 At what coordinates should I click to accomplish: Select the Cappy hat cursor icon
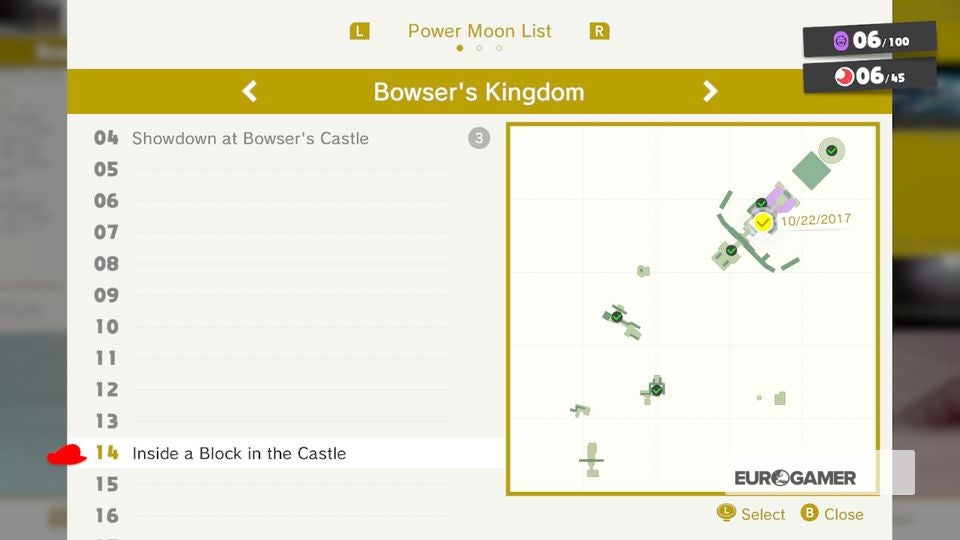67,455
